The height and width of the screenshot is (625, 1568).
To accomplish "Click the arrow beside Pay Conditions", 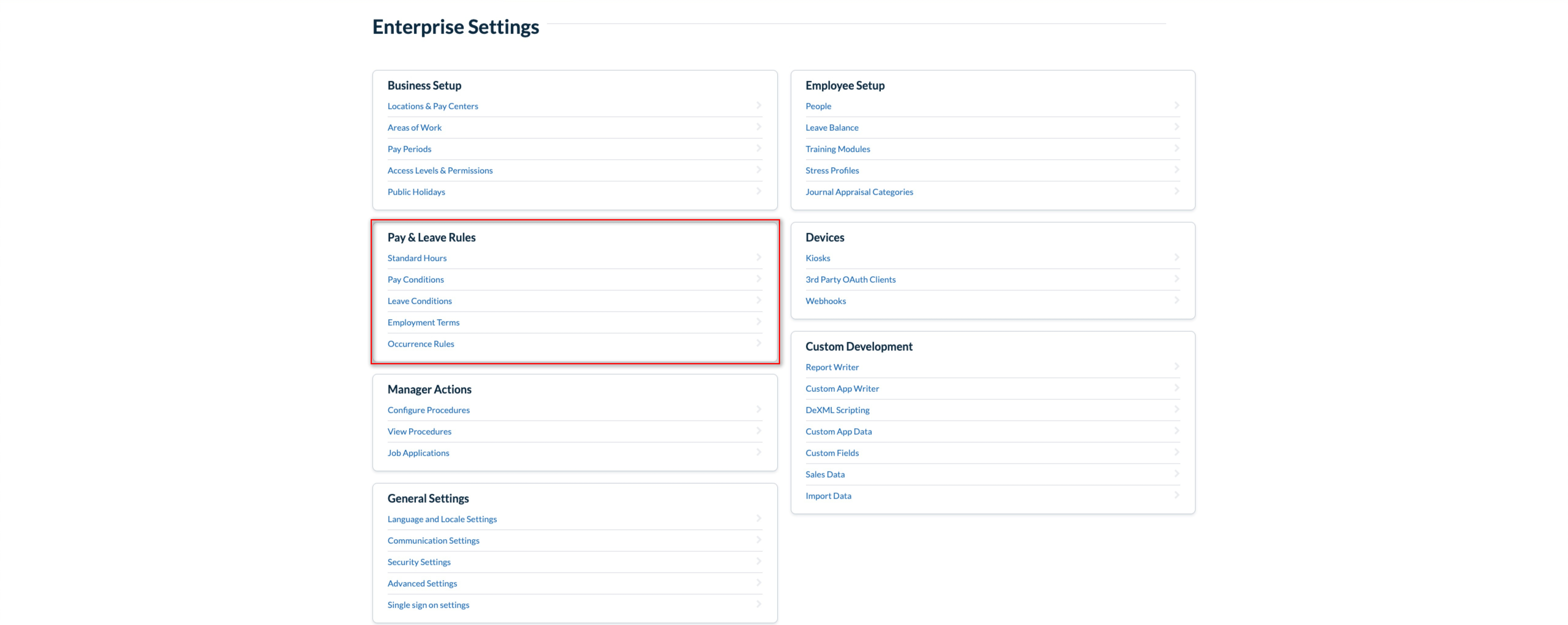I will click(x=759, y=279).
